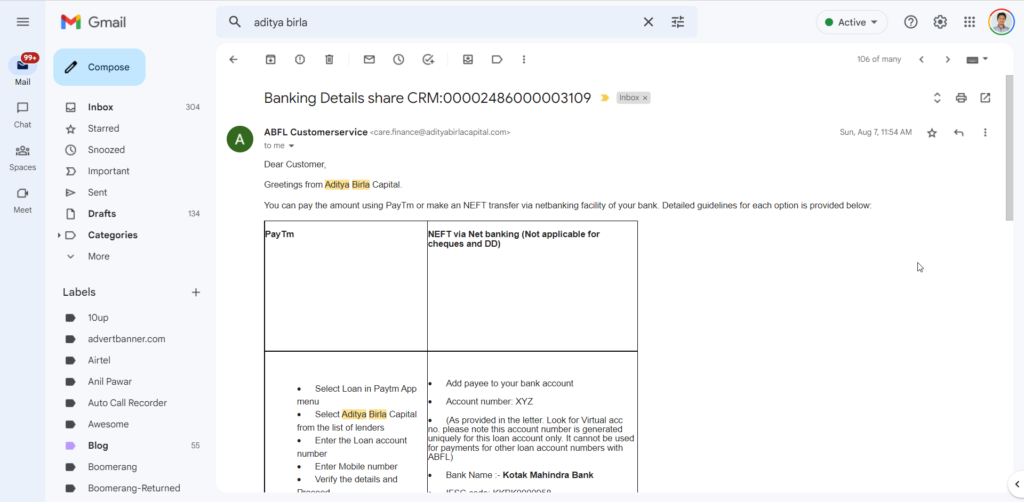Clear the search with the X icon

point(648,22)
